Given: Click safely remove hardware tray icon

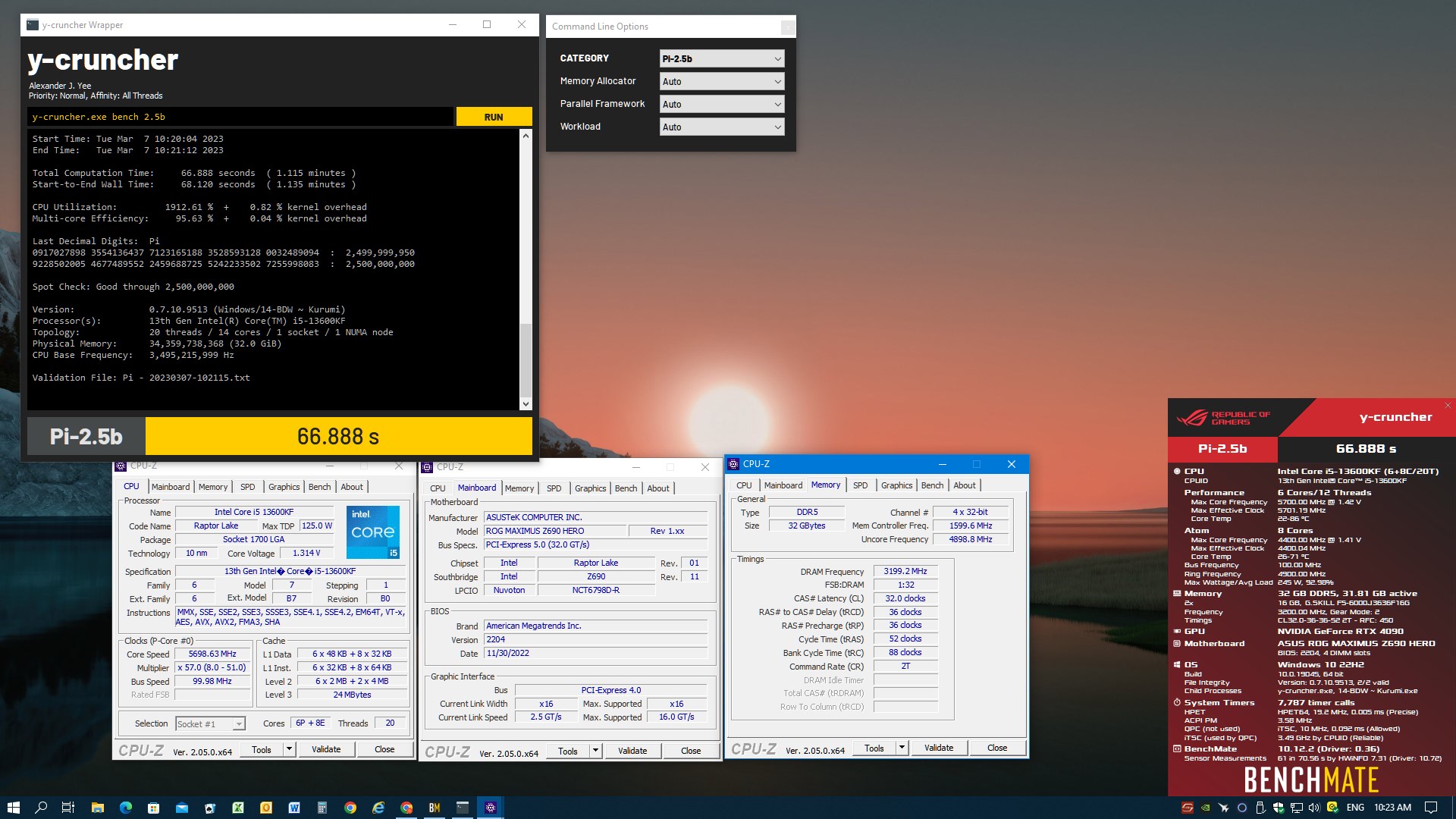Looking at the screenshot, I should click(1260, 808).
